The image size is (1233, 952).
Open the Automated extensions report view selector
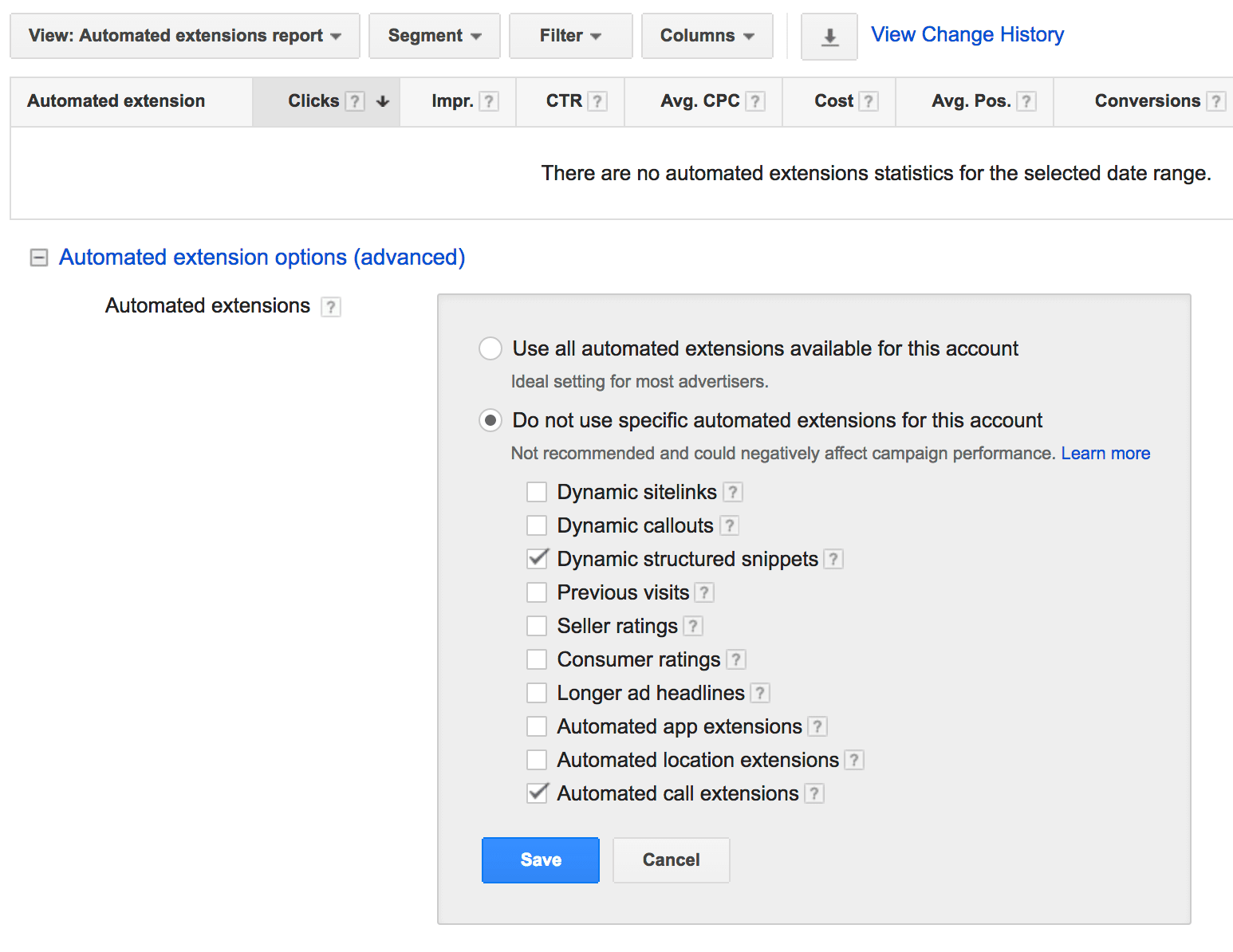coord(184,36)
